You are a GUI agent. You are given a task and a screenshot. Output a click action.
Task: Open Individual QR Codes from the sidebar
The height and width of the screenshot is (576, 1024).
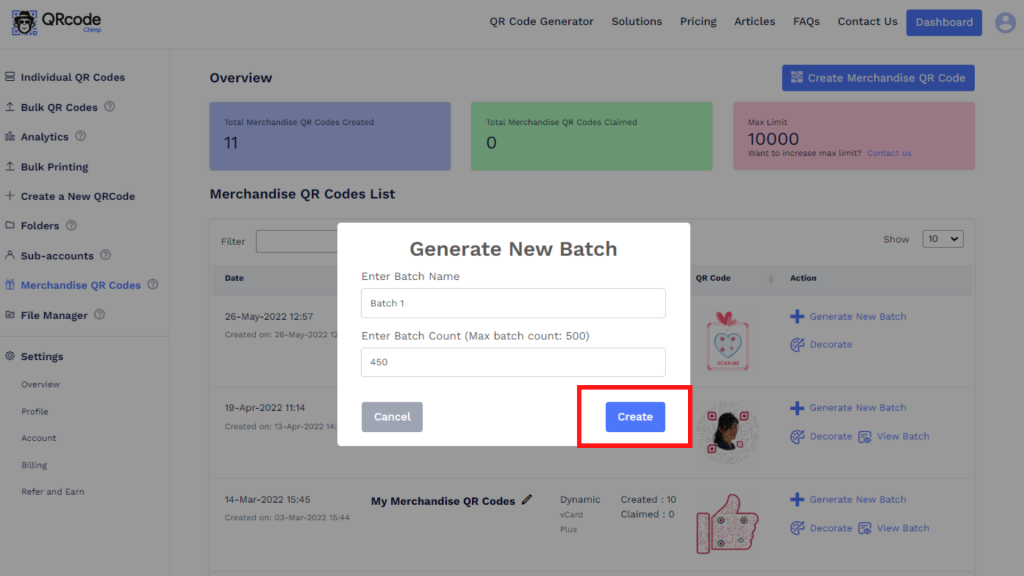tap(67, 76)
